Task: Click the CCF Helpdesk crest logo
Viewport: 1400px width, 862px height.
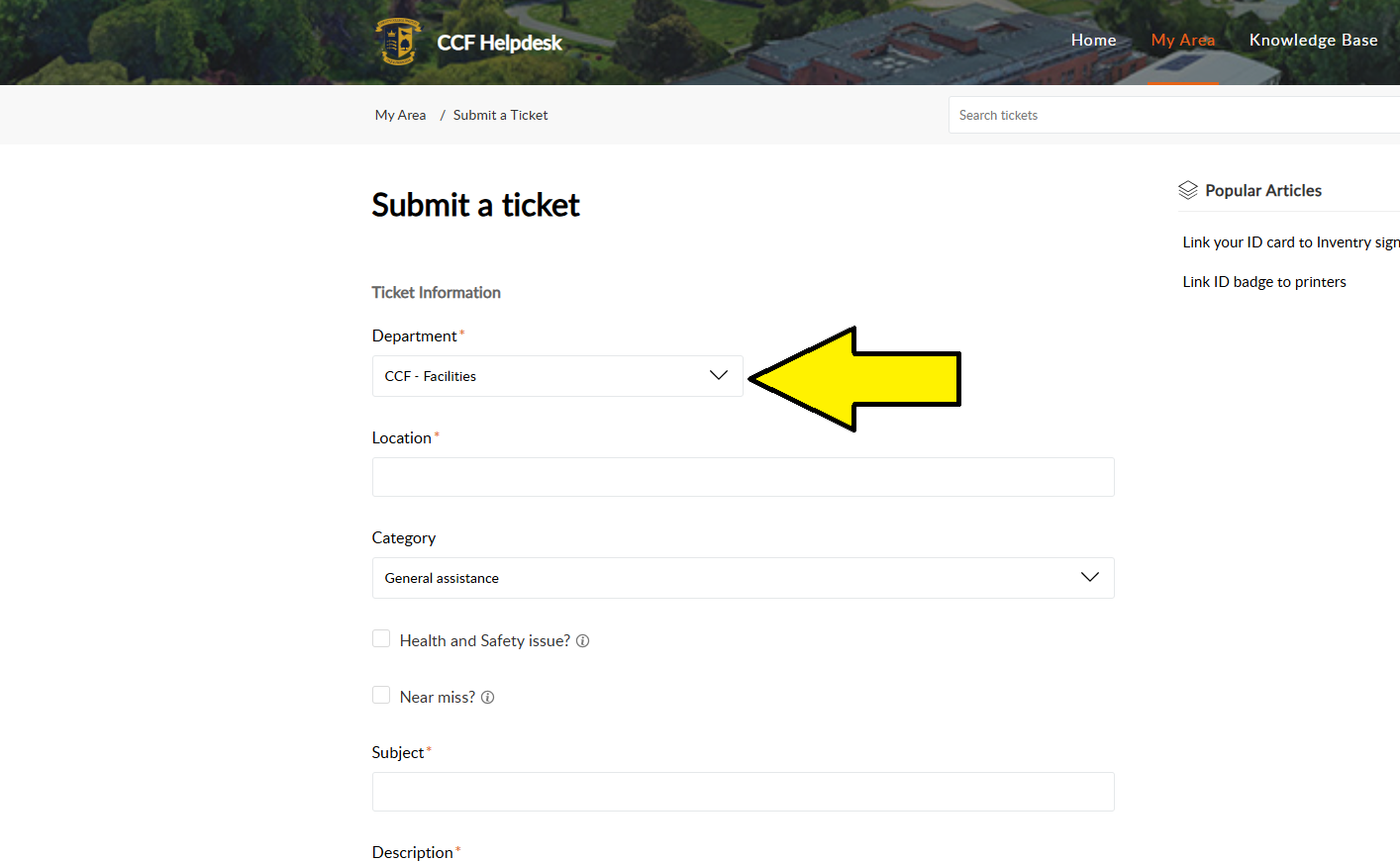Action: pos(398,42)
